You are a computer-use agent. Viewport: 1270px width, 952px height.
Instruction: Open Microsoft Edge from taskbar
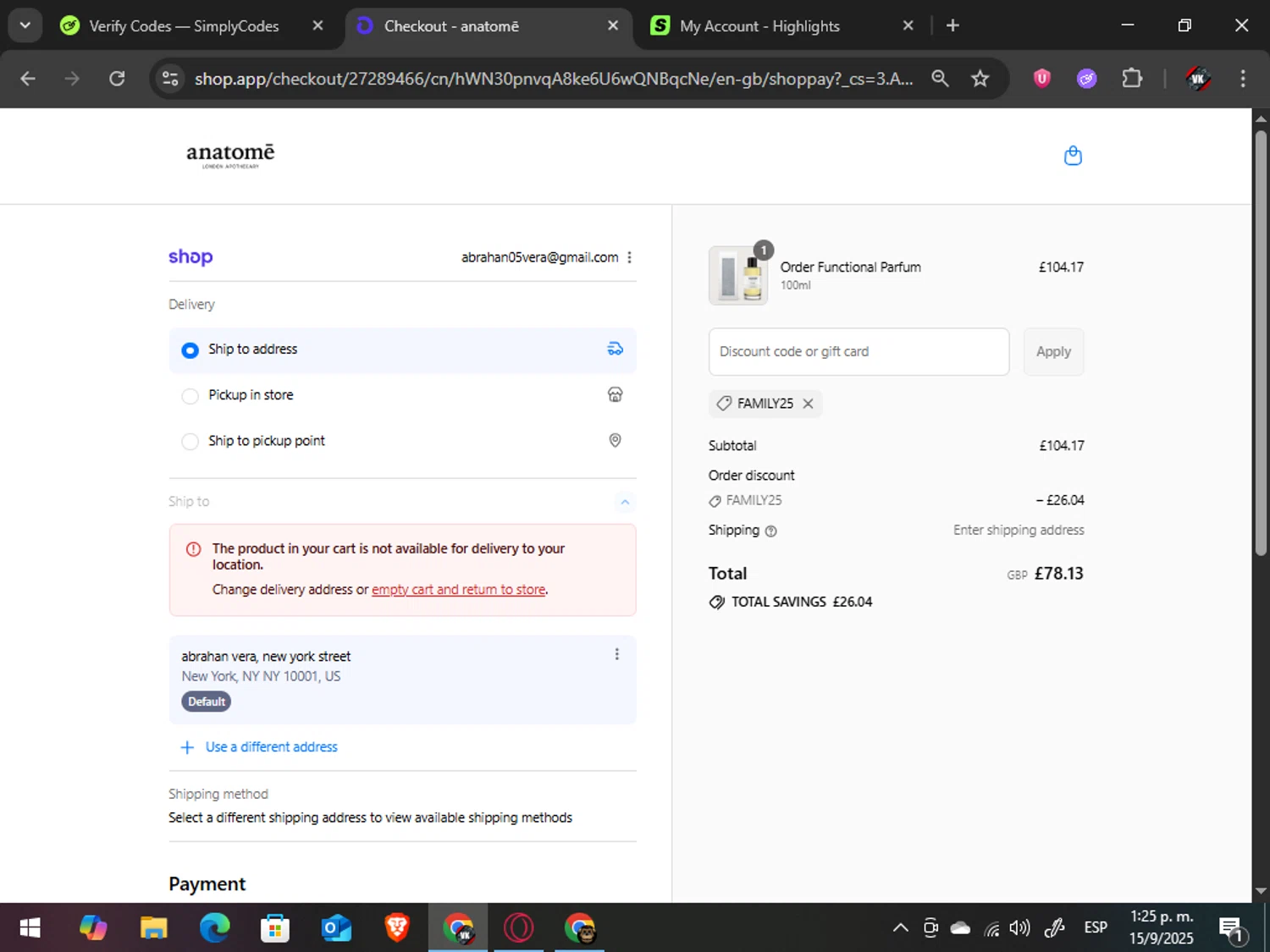214,928
